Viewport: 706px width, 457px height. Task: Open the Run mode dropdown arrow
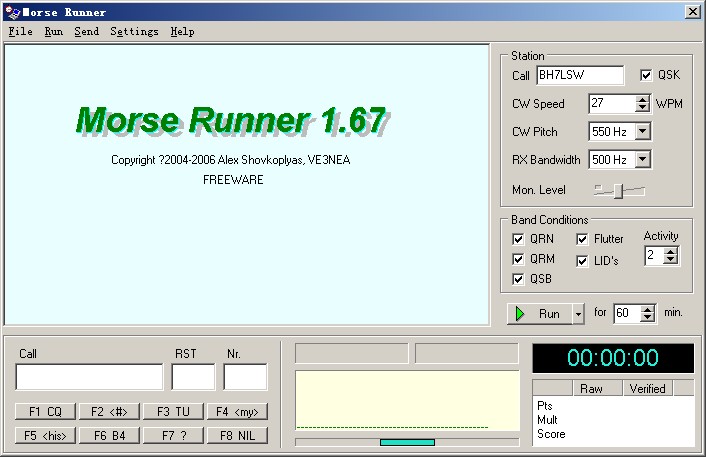point(579,314)
